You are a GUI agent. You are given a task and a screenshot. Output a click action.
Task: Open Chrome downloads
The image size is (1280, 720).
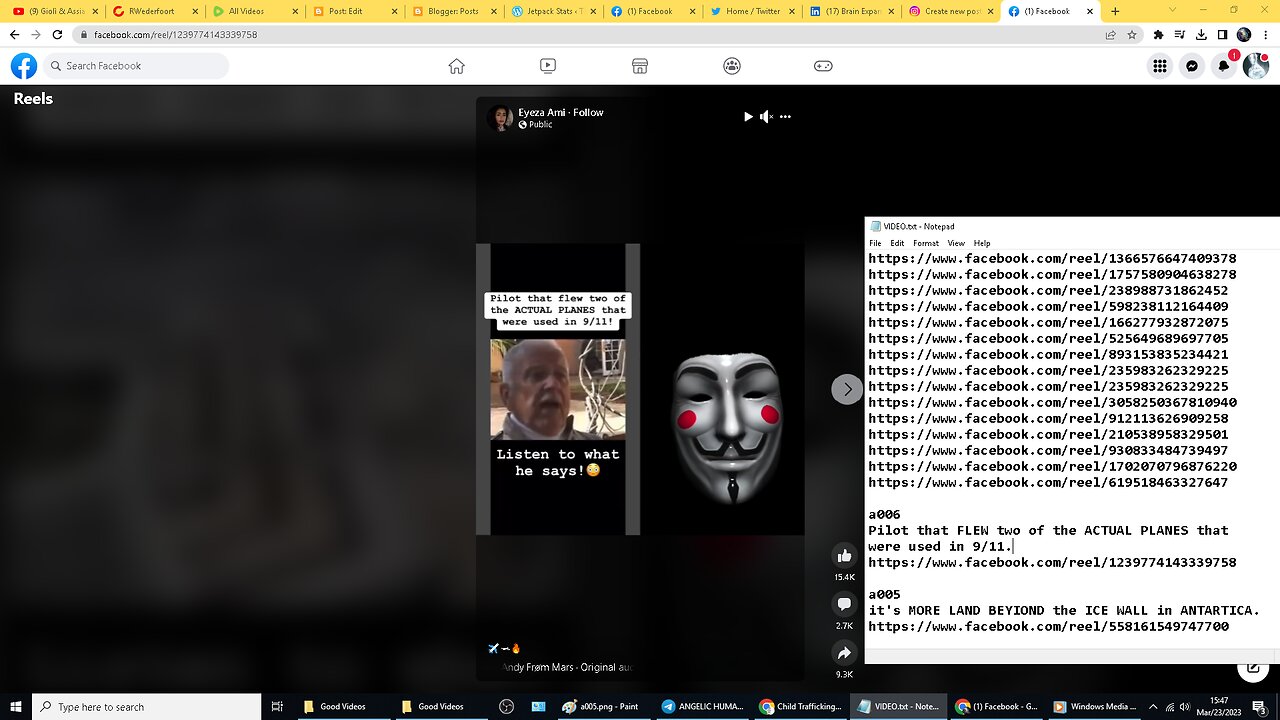[1201, 34]
